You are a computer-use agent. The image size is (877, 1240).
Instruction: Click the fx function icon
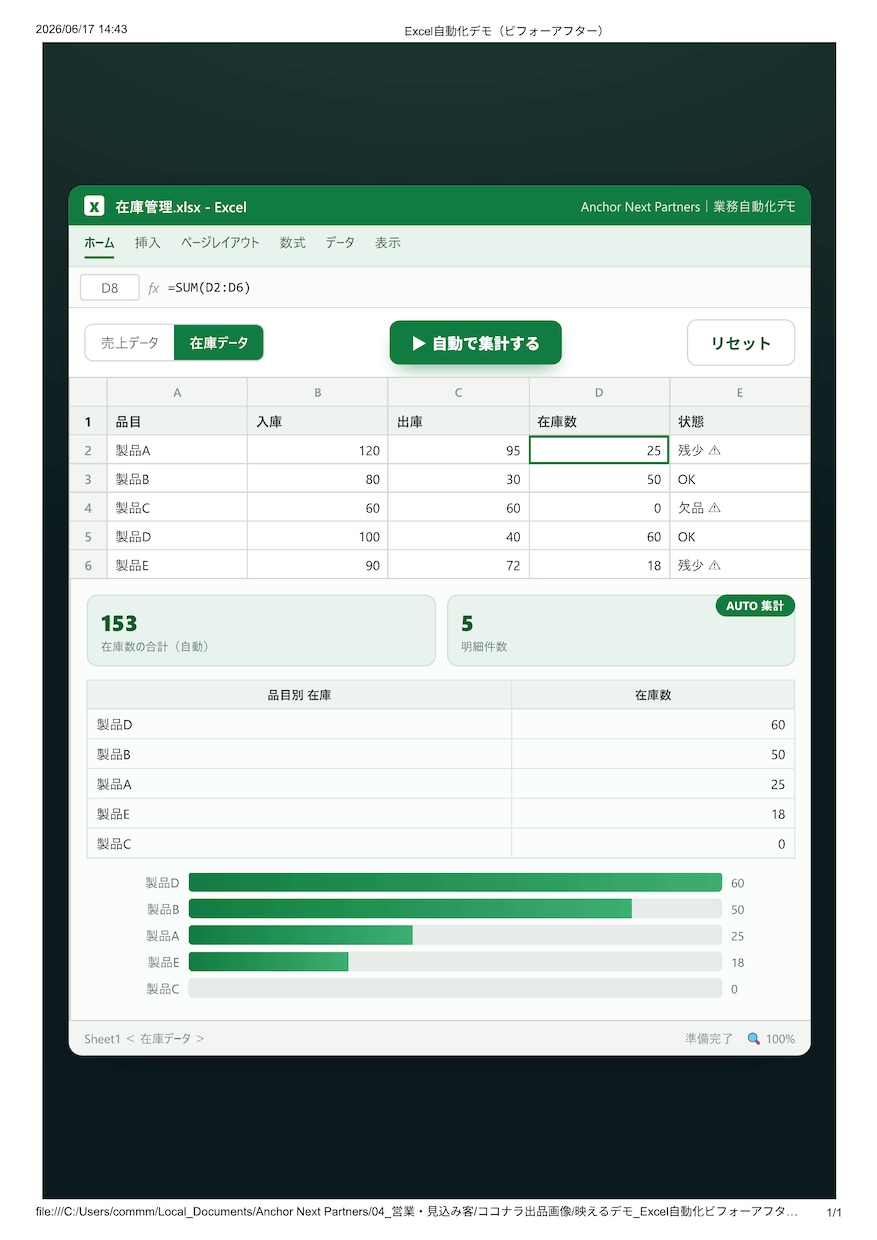tap(154, 288)
